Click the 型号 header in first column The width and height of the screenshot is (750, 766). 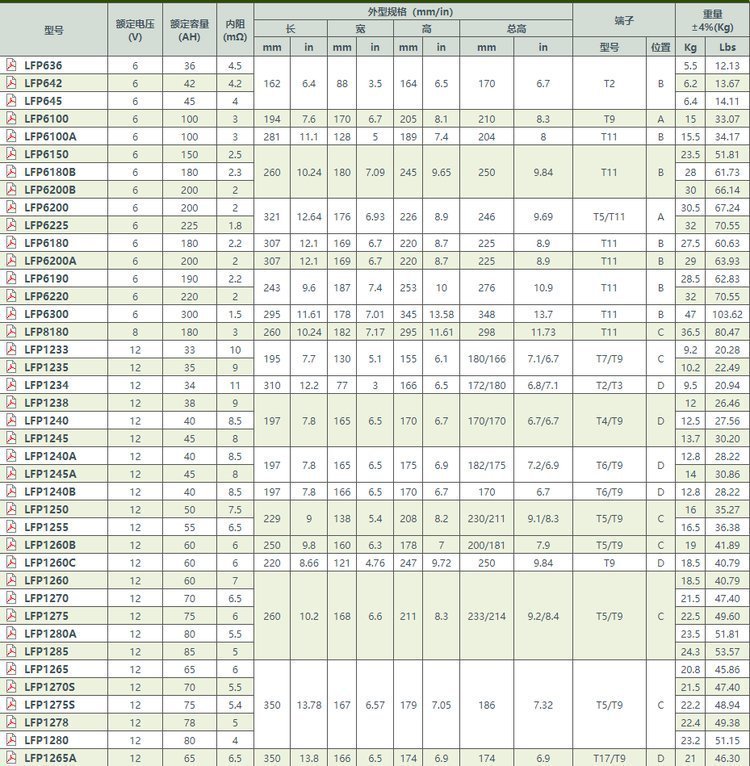[x=54, y=30]
